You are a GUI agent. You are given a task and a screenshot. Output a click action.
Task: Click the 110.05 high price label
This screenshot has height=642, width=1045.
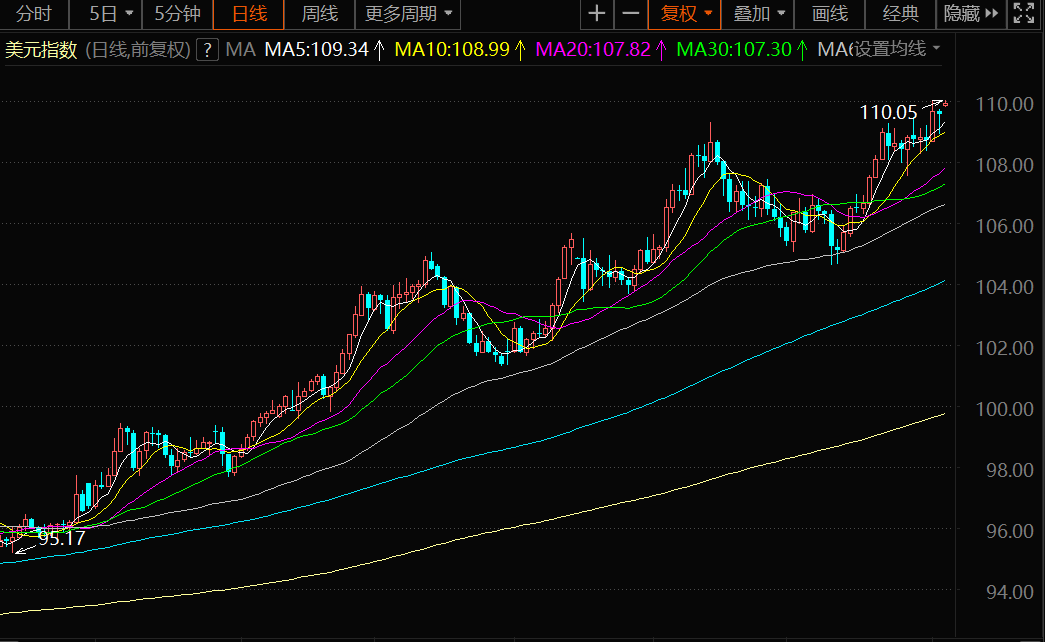click(x=888, y=113)
